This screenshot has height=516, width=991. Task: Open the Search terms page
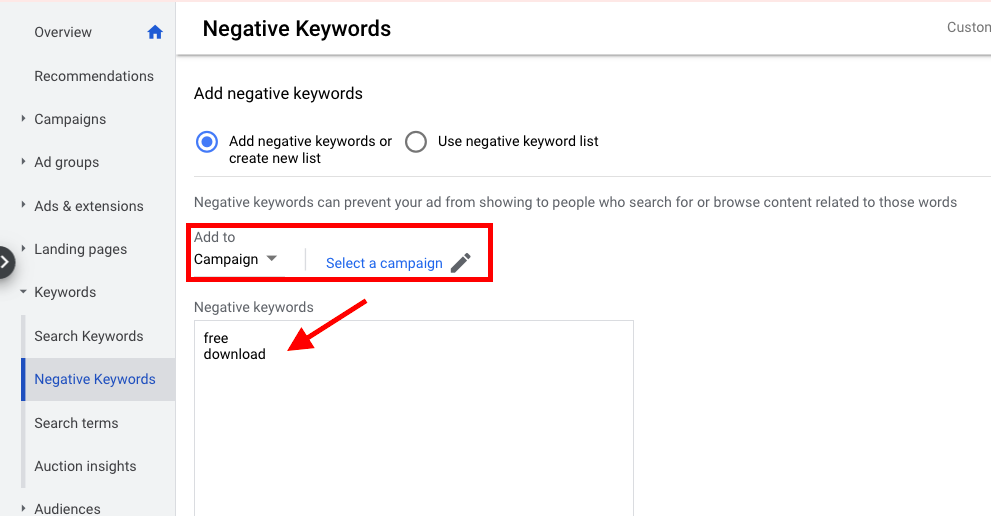pos(76,423)
